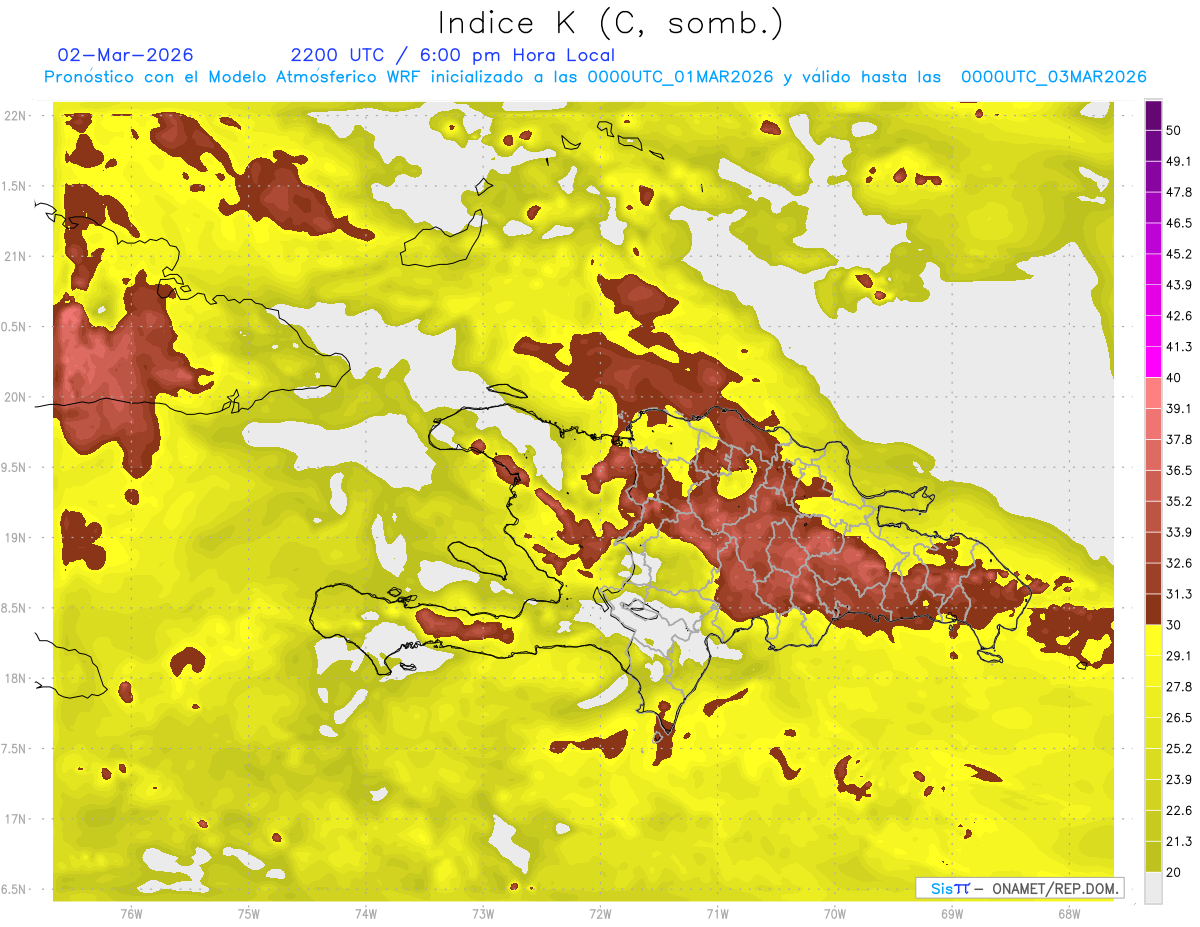This screenshot has width=1200, height=927.
Task: Click the legend color band between 45.2 and 46.5
Action: [1153, 238]
